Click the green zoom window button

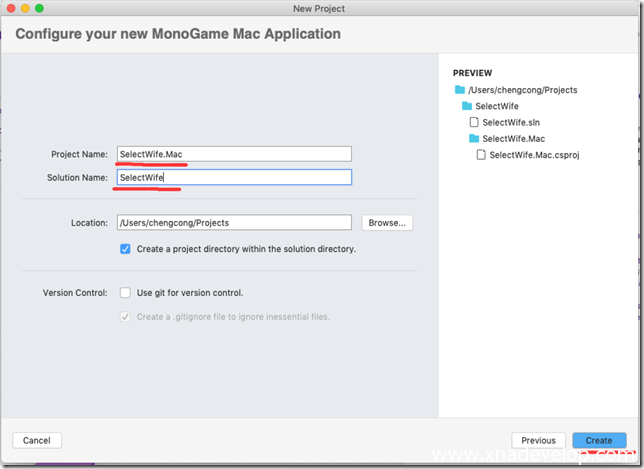pyautogui.click(x=40, y=8)
